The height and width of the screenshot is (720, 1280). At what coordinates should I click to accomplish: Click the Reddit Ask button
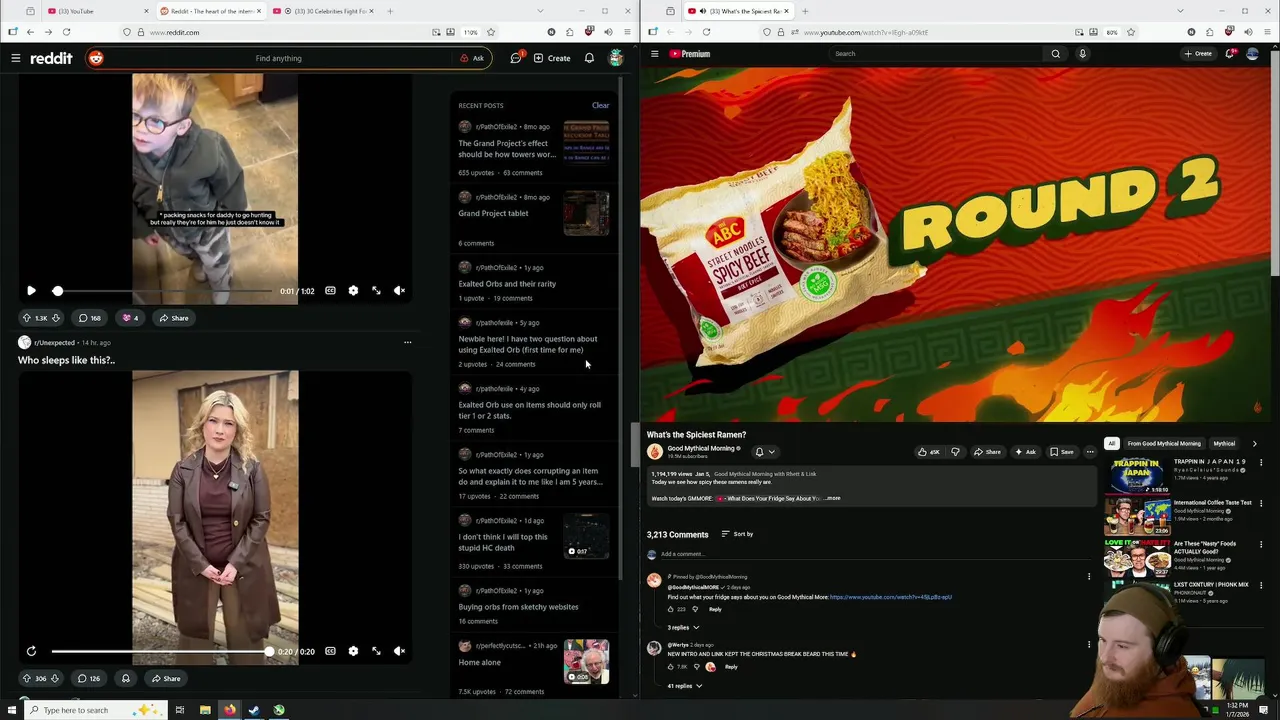click(472, 58)
